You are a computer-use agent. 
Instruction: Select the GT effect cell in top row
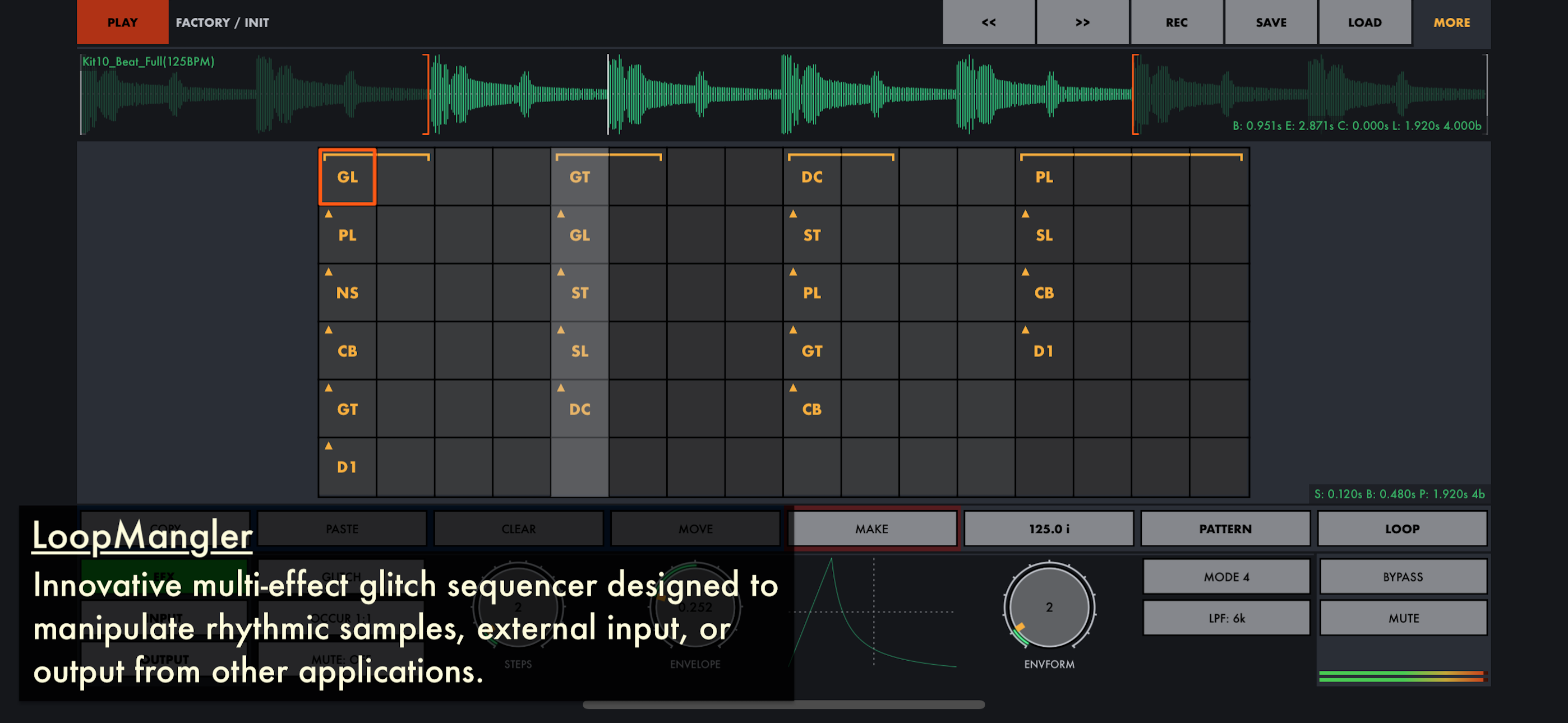tap(579, 177)
